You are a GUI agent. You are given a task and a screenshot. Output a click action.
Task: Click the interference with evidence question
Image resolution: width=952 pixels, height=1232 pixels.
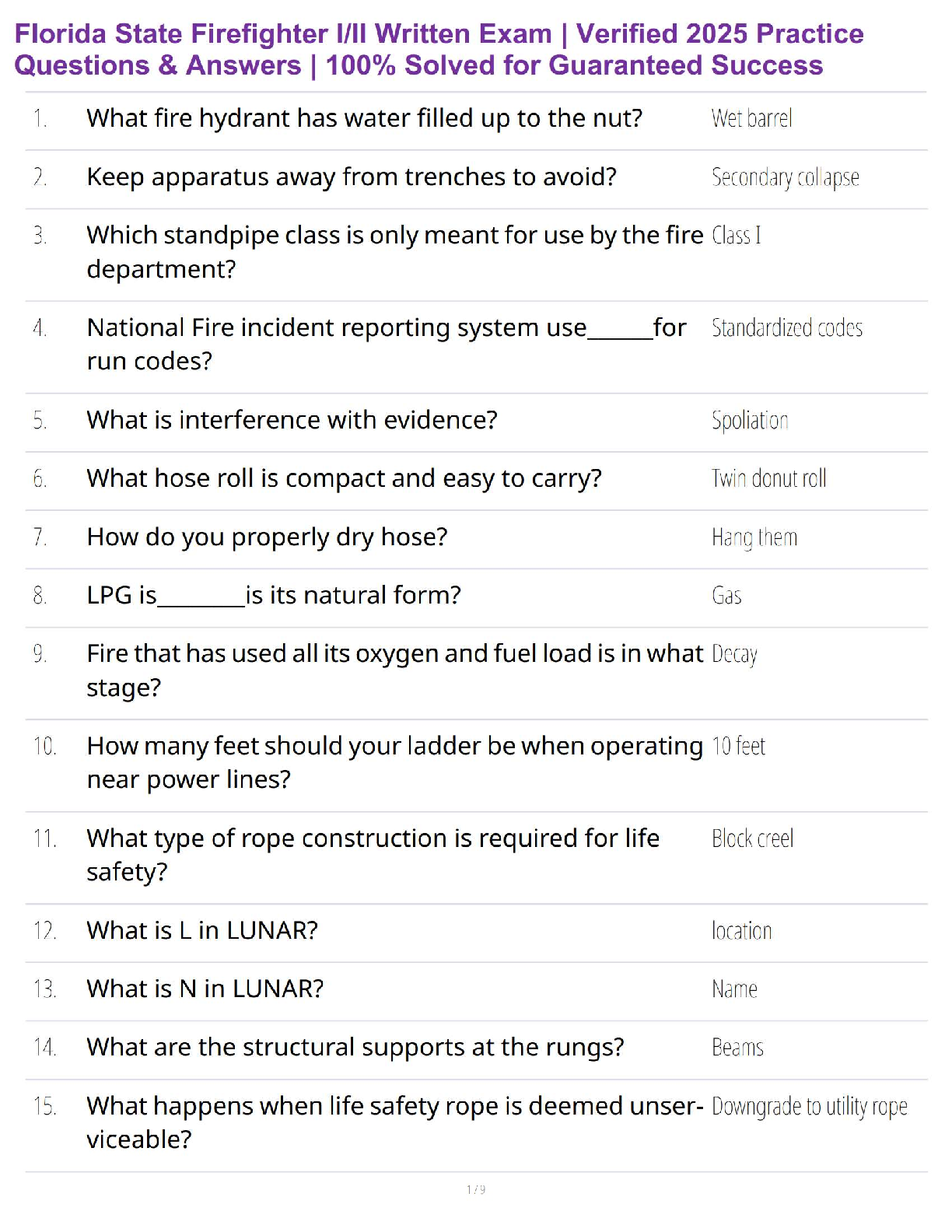pyautogui.click(x=292, y=420)
